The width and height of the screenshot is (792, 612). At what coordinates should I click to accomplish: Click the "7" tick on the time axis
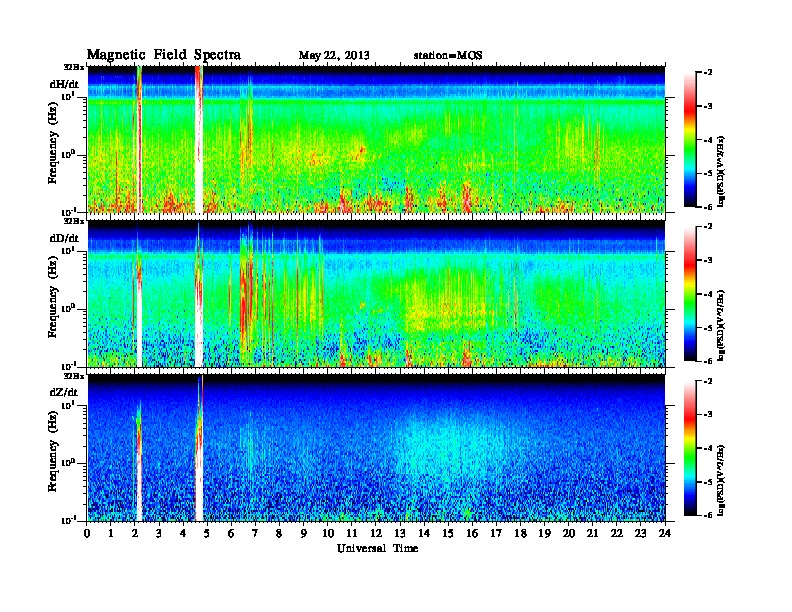pos(255,534)
